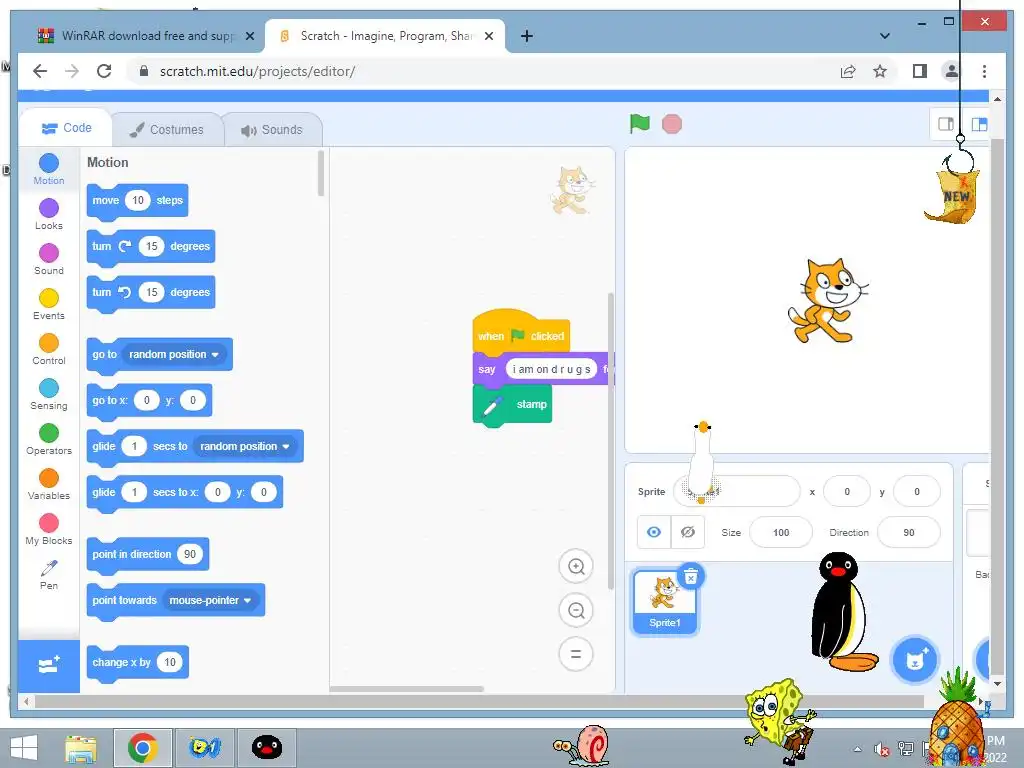The image size is (1024, 768).
Task: Zoom out on the code workspace
Action: 576,610
